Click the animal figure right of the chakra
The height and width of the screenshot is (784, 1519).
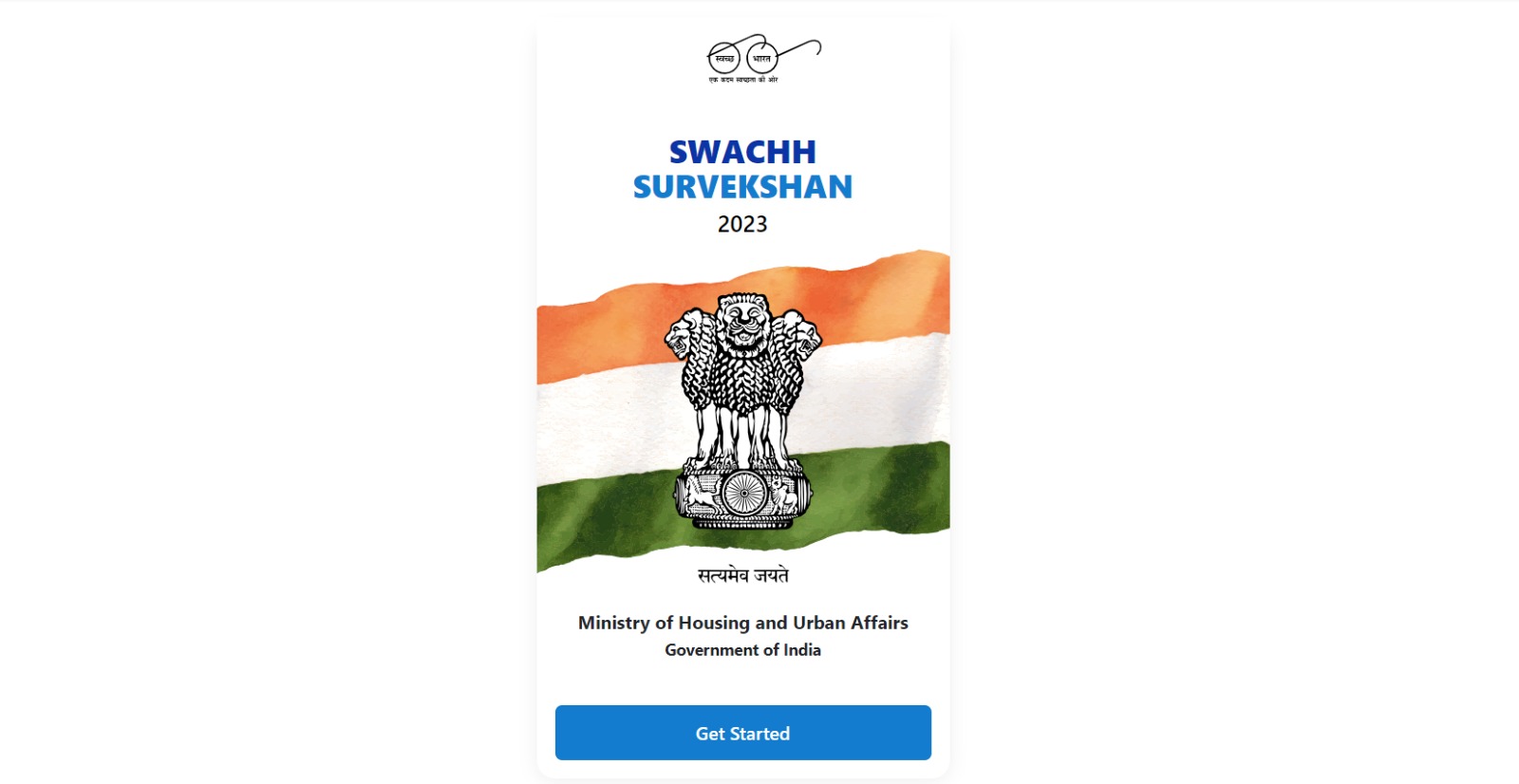pos(785,494)
